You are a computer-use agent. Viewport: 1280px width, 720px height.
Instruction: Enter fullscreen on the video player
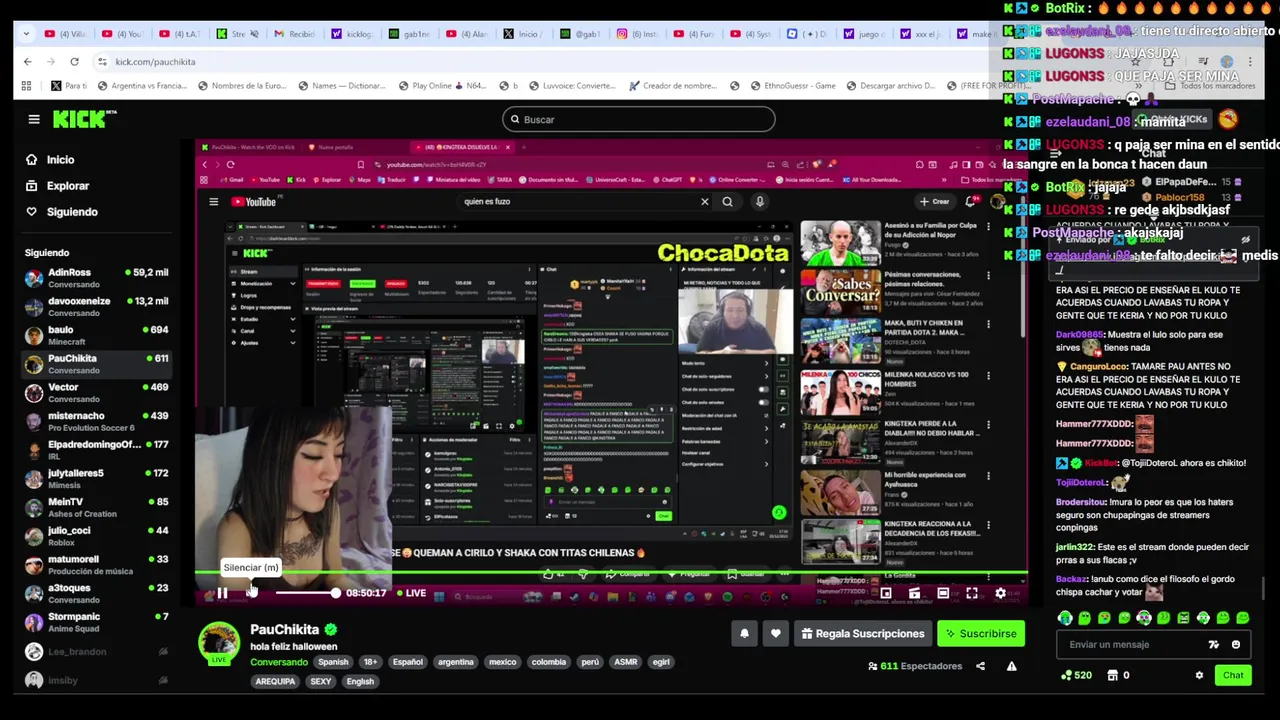point(971,593)
